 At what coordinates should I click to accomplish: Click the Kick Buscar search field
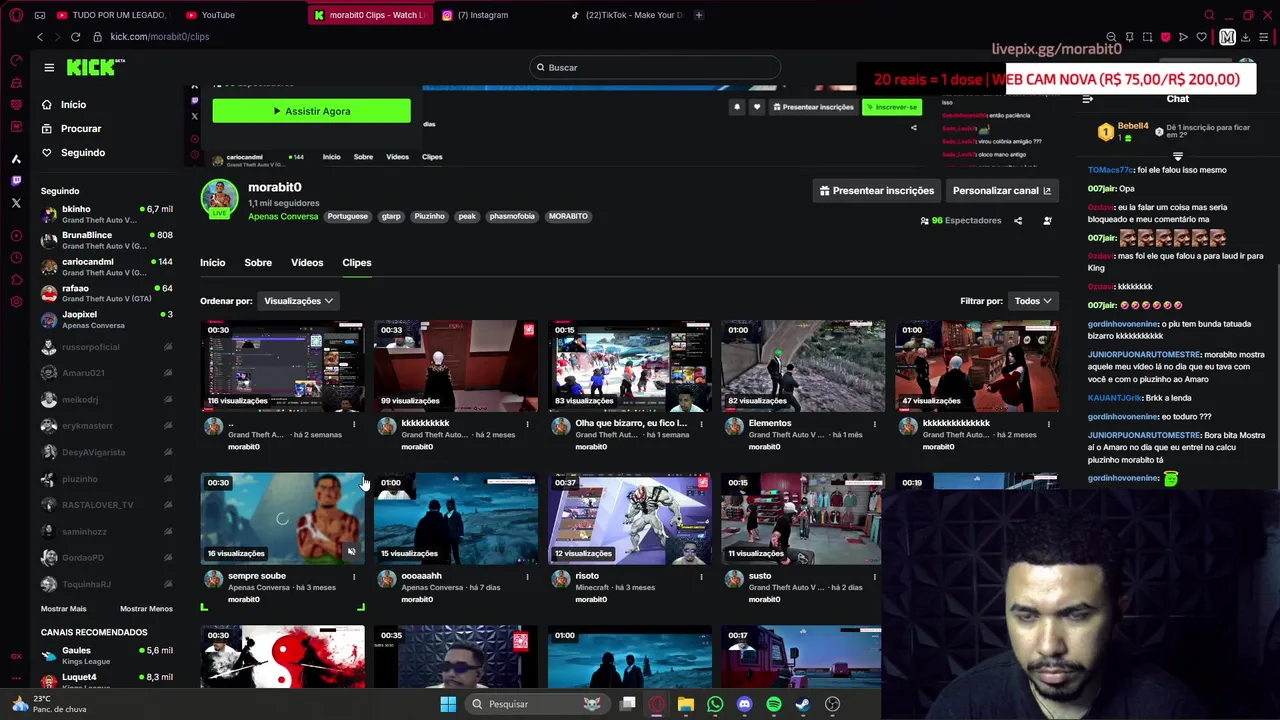coord(655,67)
